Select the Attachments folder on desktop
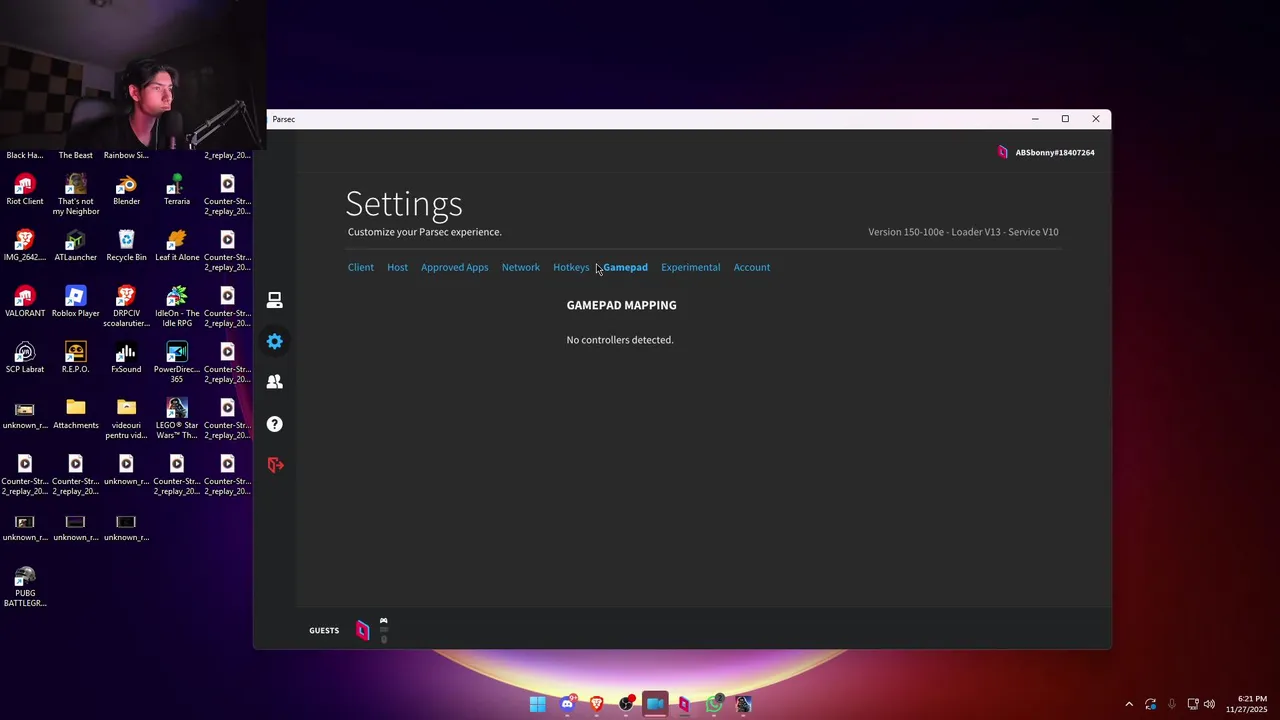The height and width of the screenshot is (720, 1280). tap(76, 414)
